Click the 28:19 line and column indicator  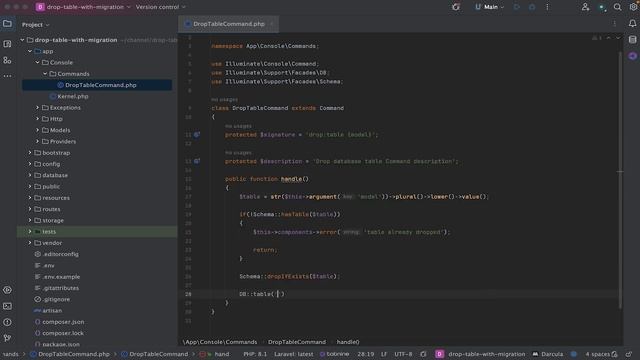pos(365,354)
